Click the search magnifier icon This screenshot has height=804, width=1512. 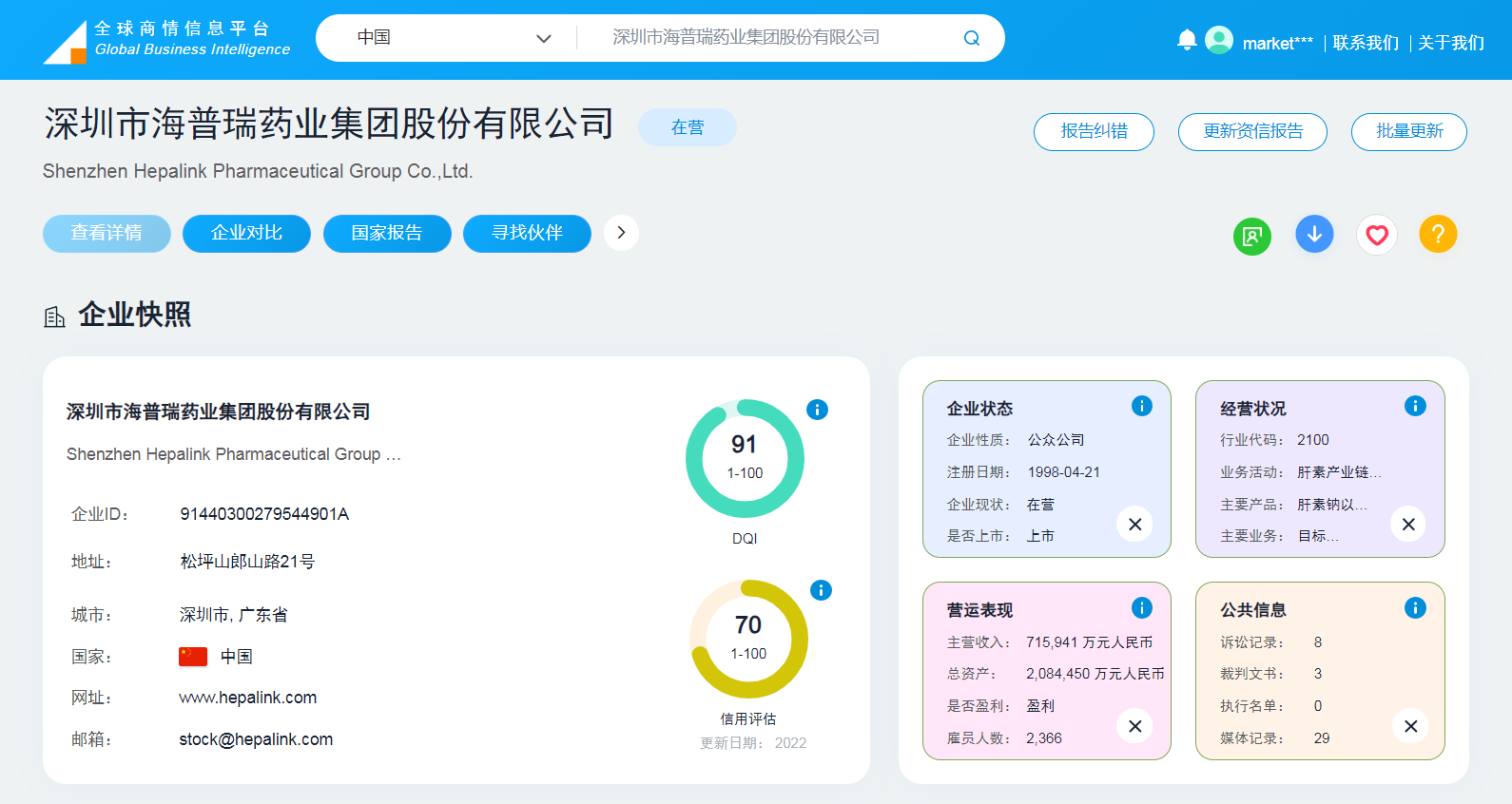[971, 38]
